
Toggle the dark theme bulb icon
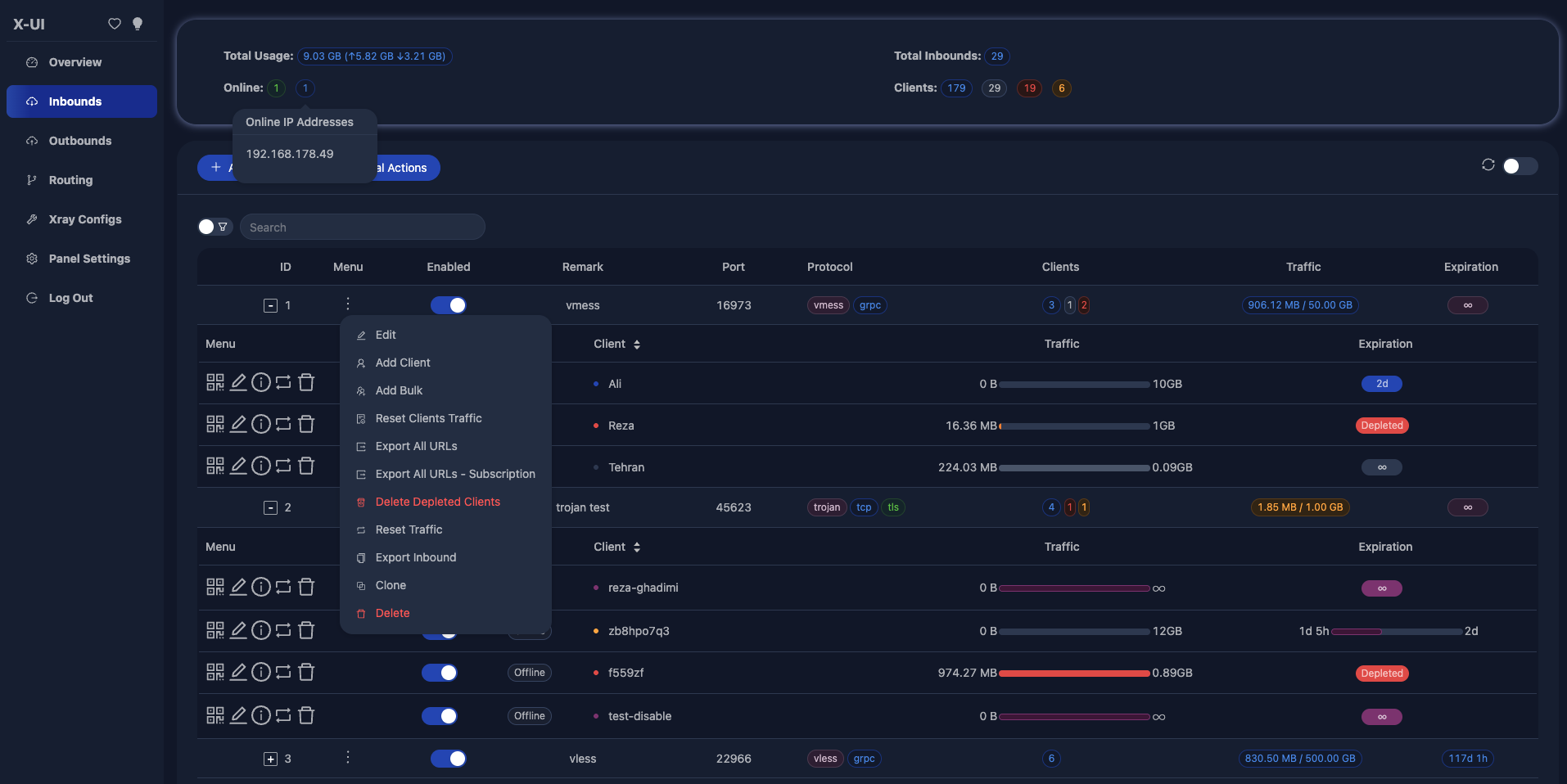click(138, 24)
